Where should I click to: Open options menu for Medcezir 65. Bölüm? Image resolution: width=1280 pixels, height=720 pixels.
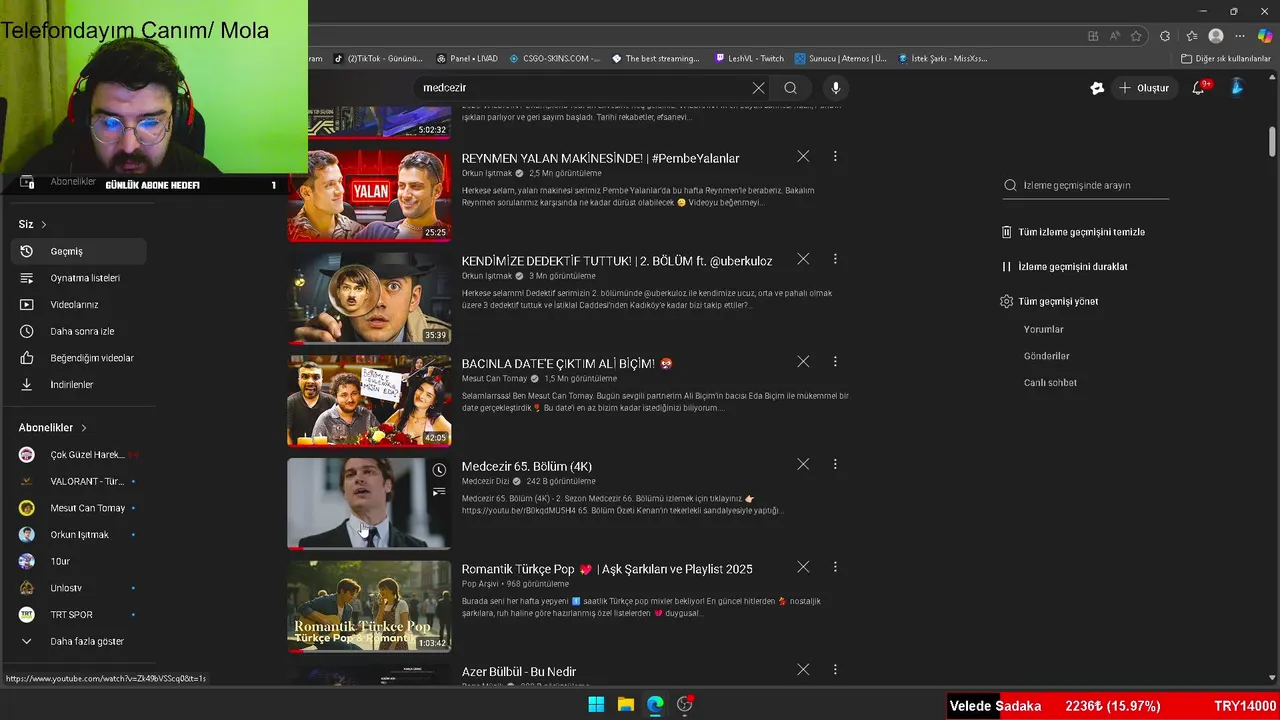[835, 464]
